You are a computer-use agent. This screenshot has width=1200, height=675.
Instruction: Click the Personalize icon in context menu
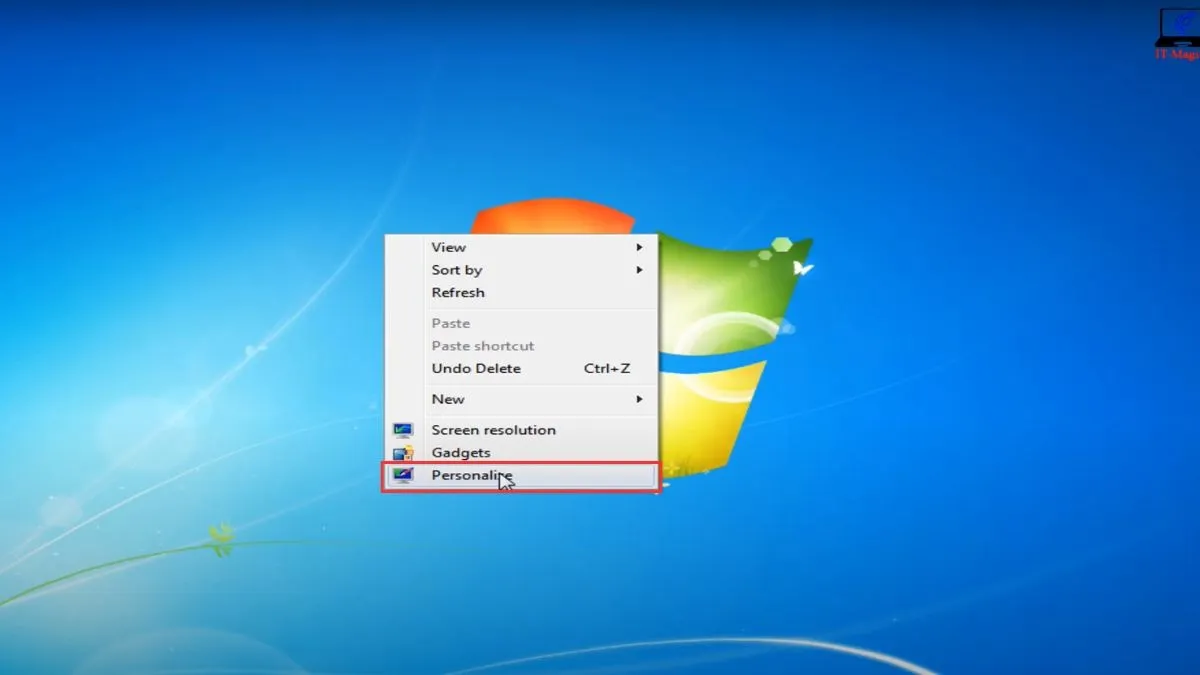click(403, 476)
